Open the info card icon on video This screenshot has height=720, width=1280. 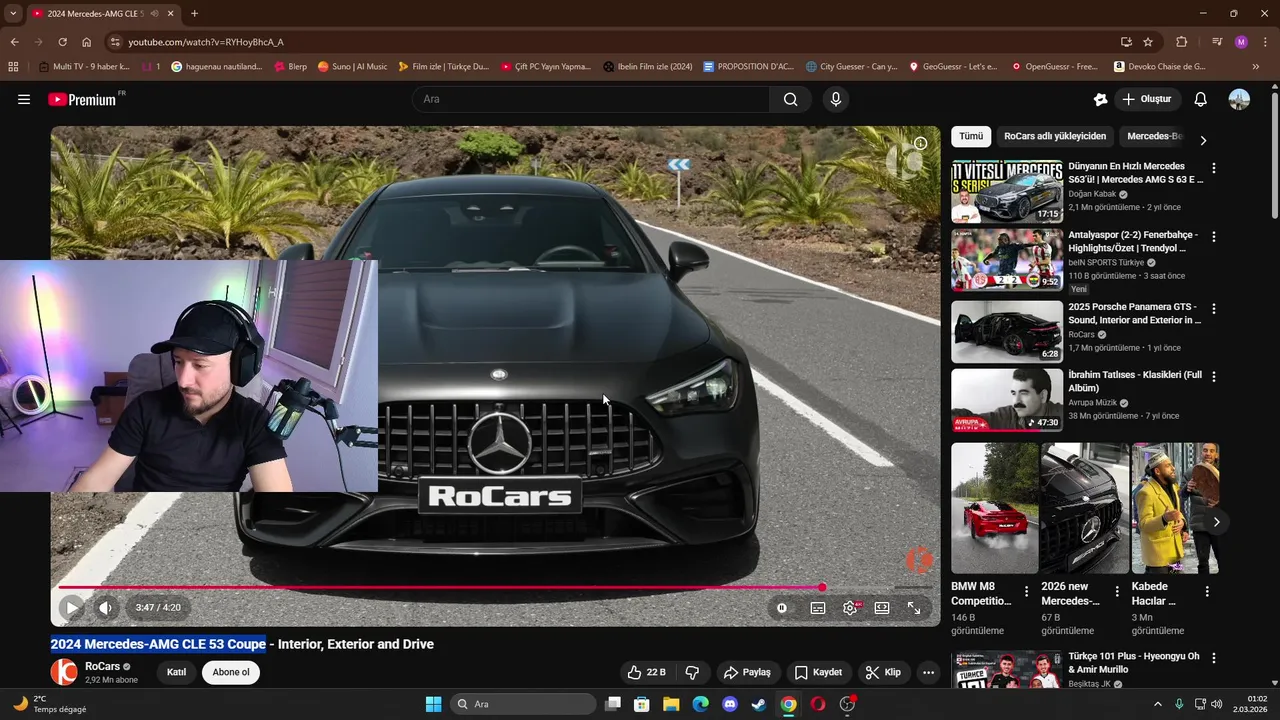click(920, 143)
